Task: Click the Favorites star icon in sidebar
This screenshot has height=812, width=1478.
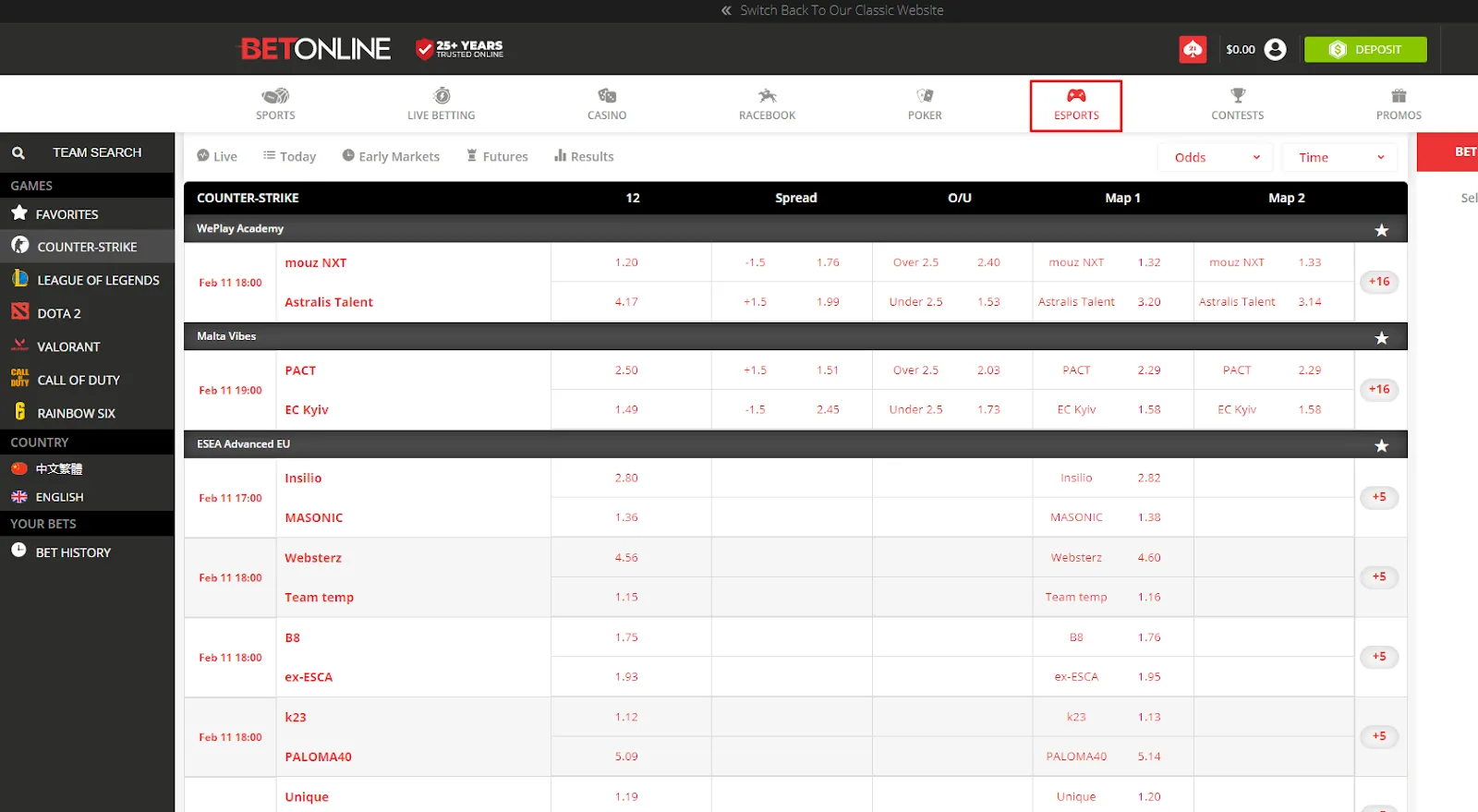Action: coord(19,213)
